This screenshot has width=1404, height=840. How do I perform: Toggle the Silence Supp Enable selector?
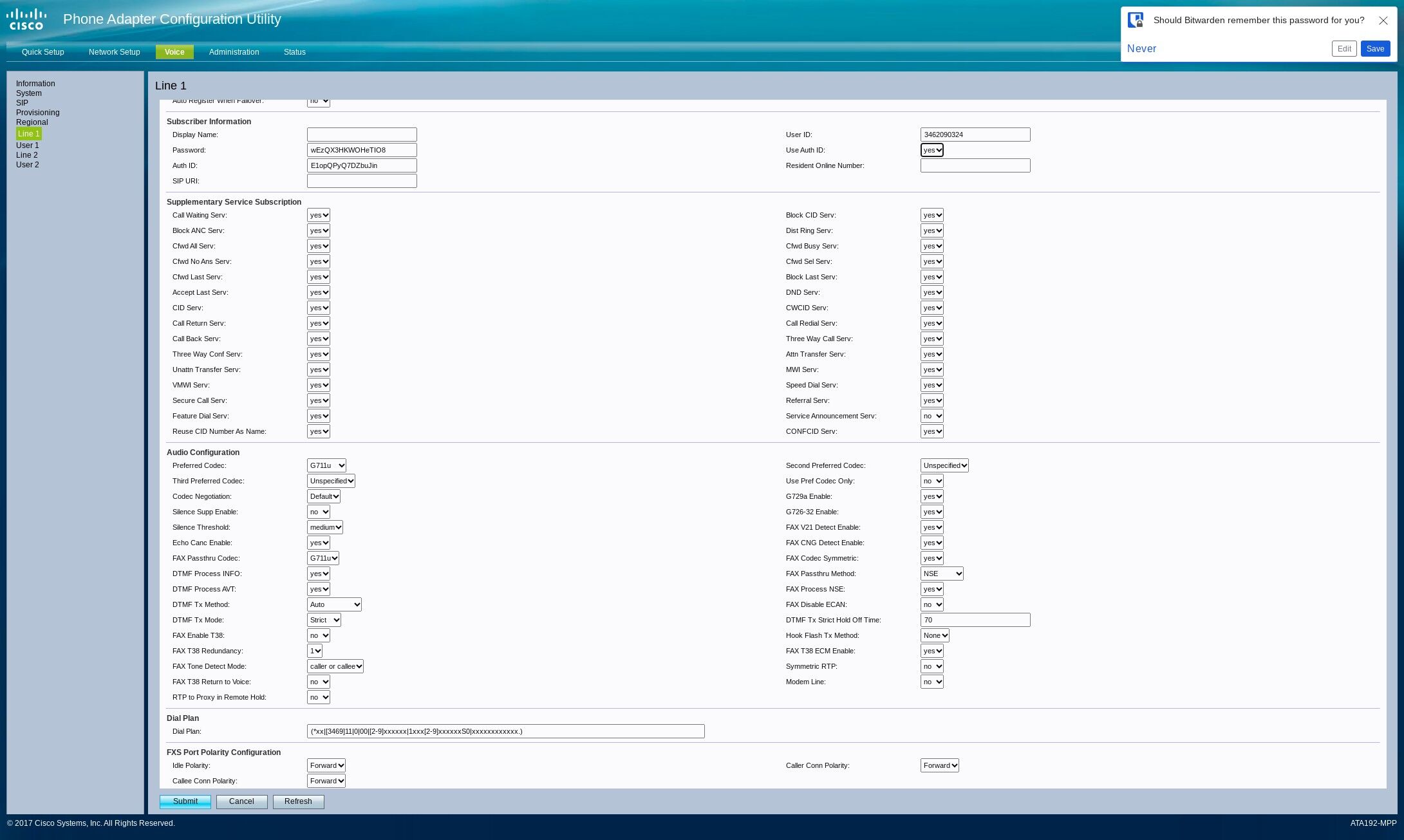(319, 512)
